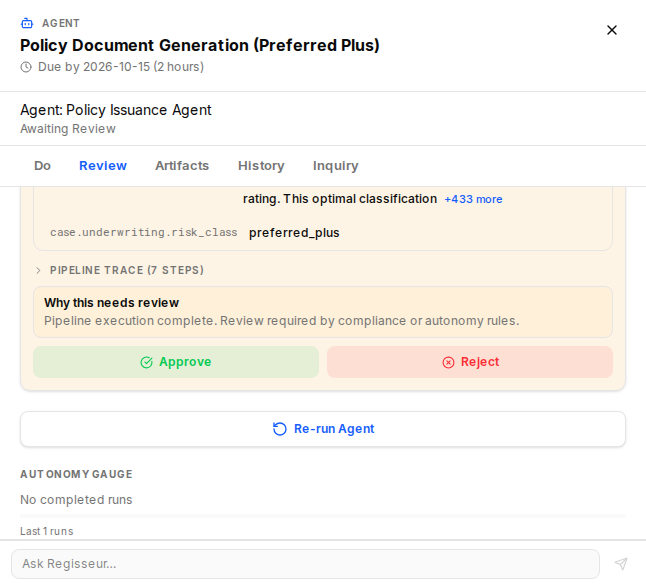646x584 pixels.
Task: Approve the policy document generation
Action: click(176, 362)
